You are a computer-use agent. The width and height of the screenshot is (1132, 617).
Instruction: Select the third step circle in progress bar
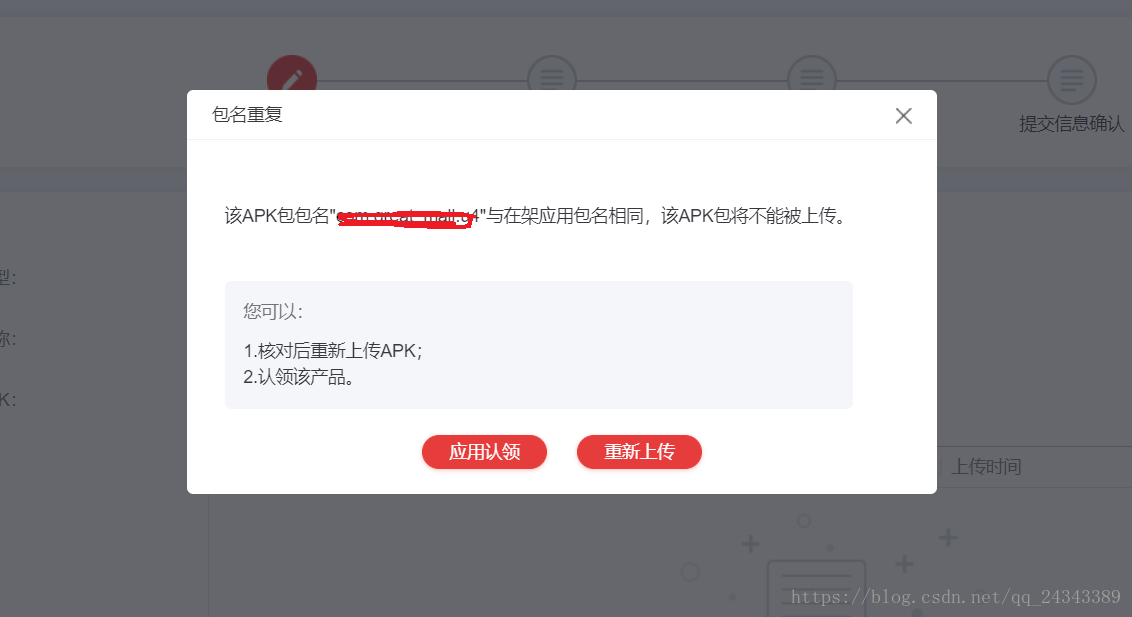coord(811,74)
